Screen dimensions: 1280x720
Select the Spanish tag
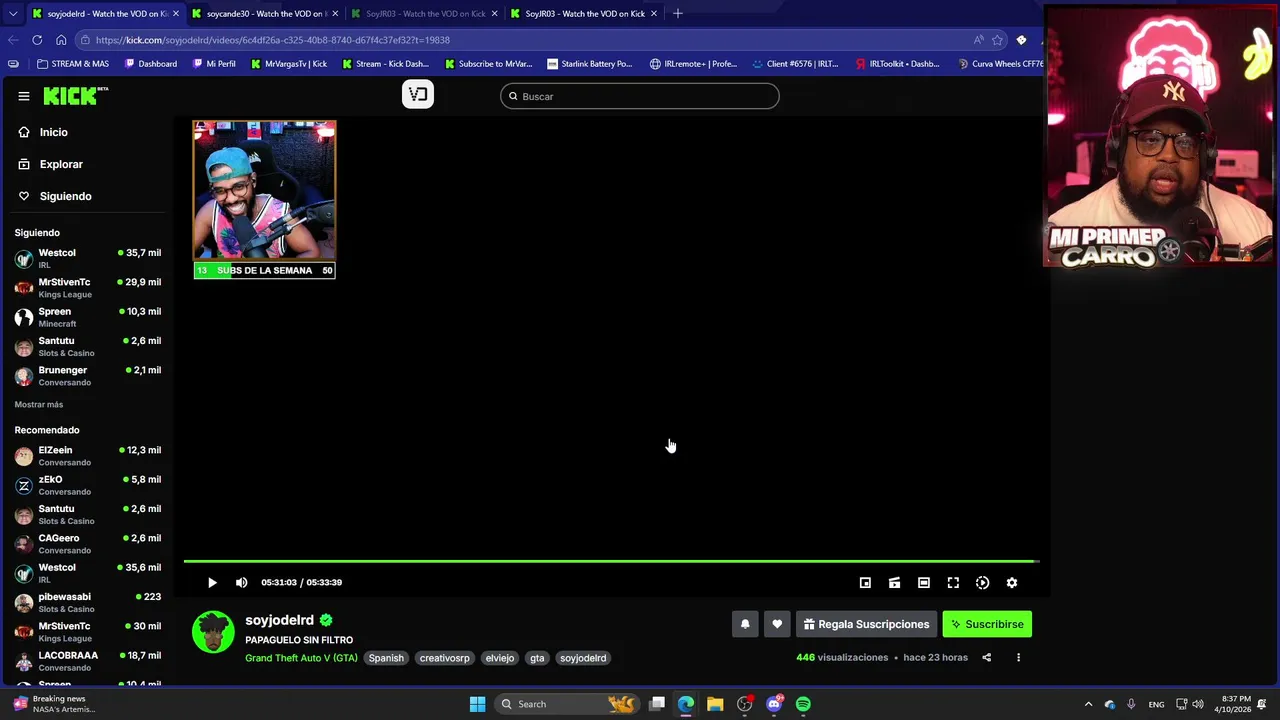coord(386,658)
